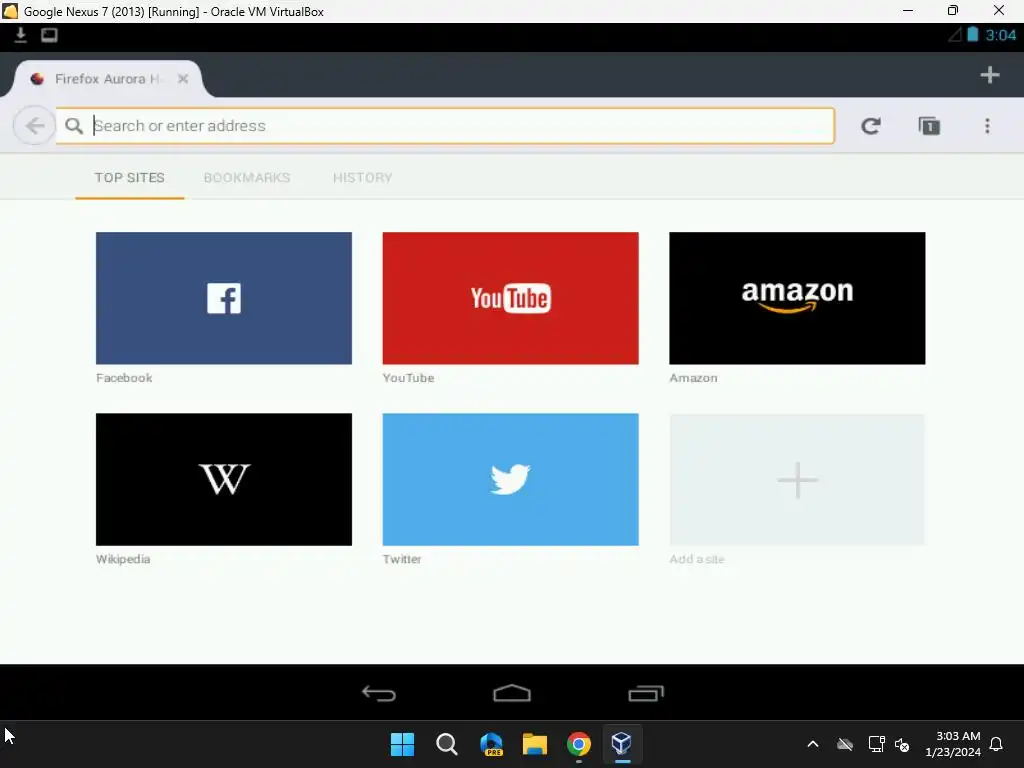Open the Facebook top site tile
Screen dimensions: 1024x768
click(223, 298)
